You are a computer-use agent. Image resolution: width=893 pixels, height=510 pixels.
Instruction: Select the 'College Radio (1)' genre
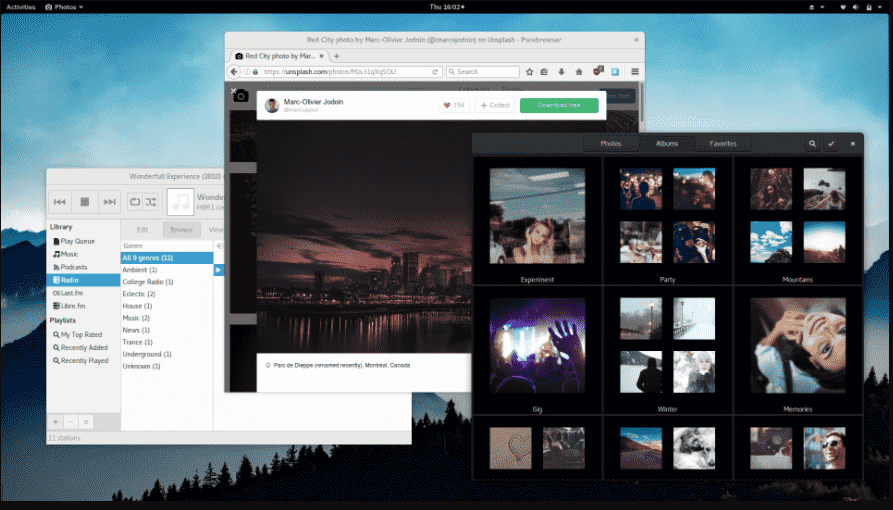tap(167, 281)
